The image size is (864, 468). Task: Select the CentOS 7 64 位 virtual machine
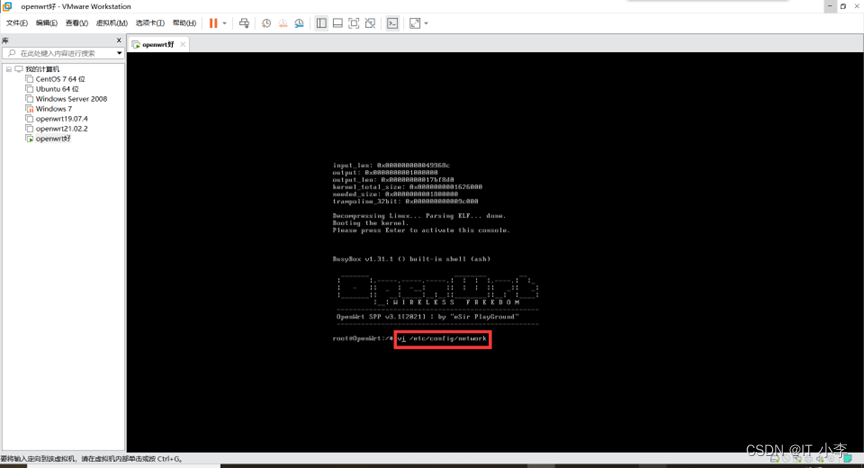click(x=60, y=79)
